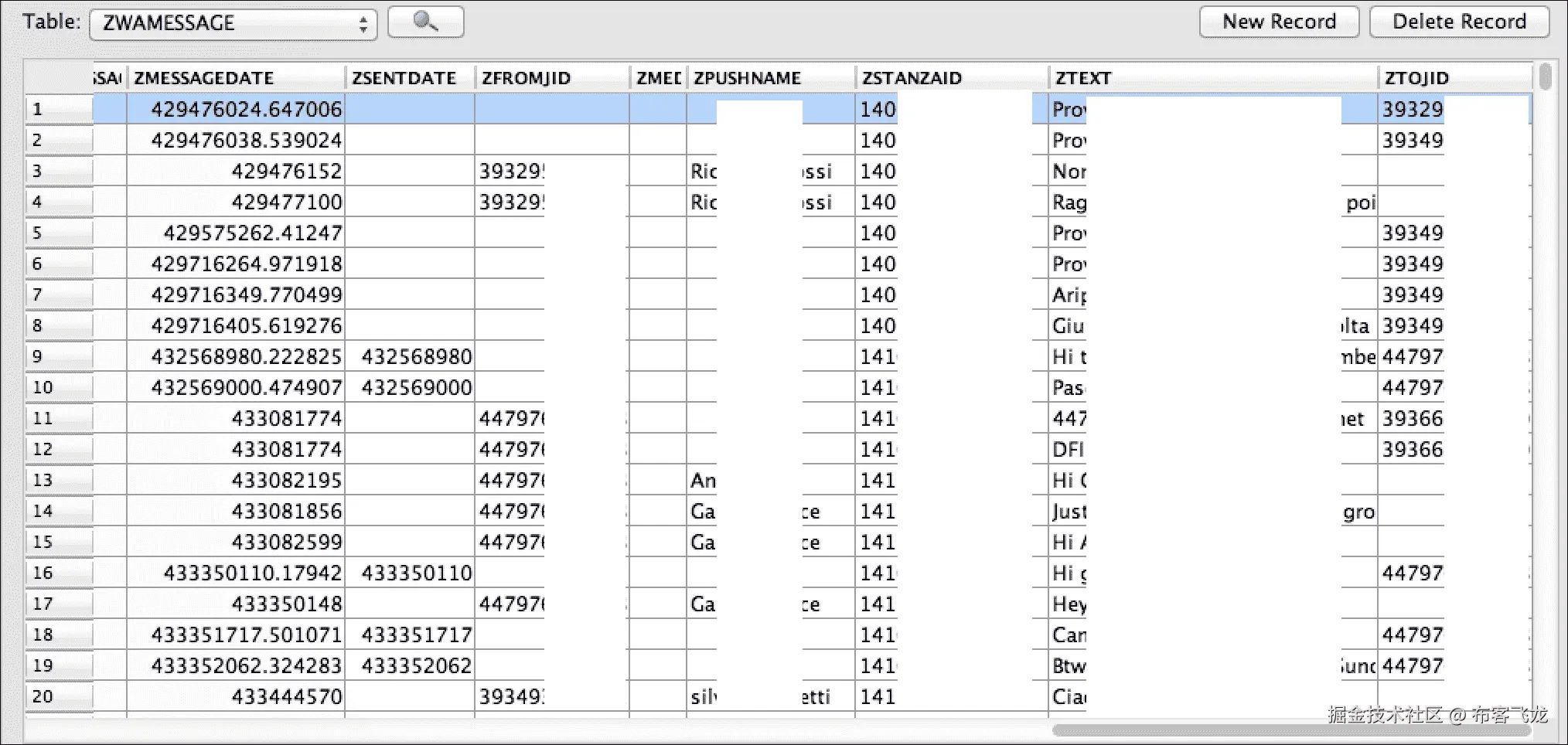Select the ZTEXT cell starting with "Just"
The width and height of the screenshot is (1568, 745).
[x=1213, y=511]
